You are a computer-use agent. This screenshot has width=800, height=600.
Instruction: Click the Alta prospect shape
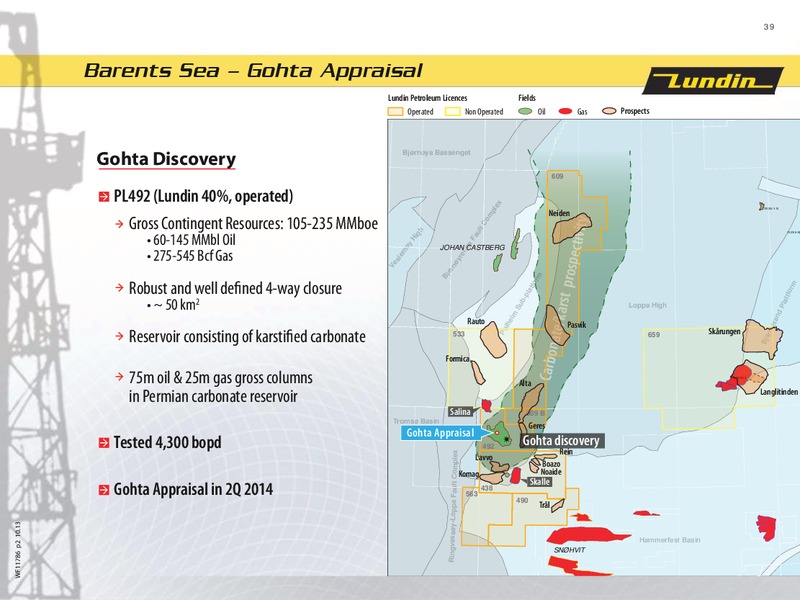tap(532, 403)
